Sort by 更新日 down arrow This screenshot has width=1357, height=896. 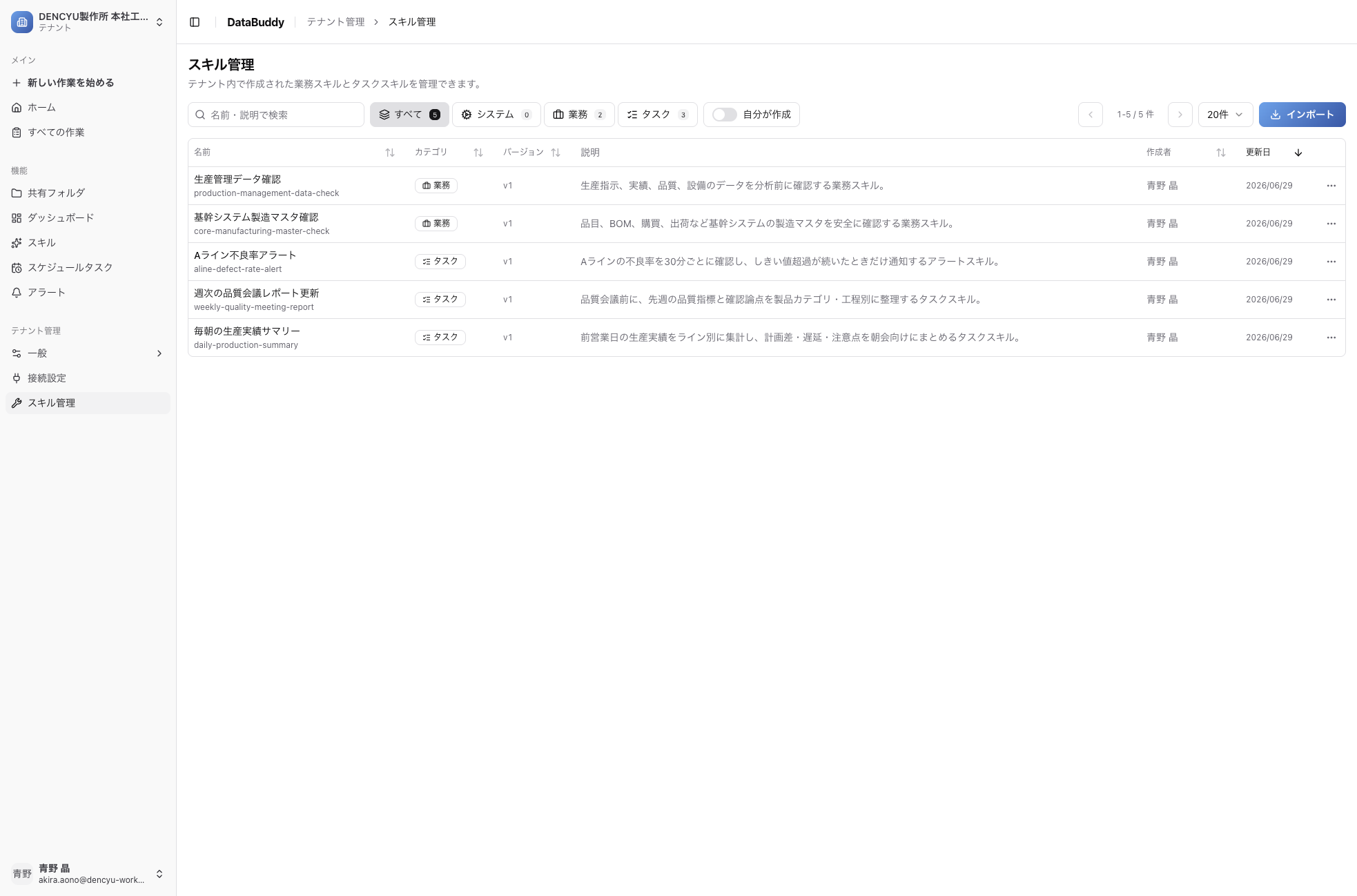coord(1298,153)
